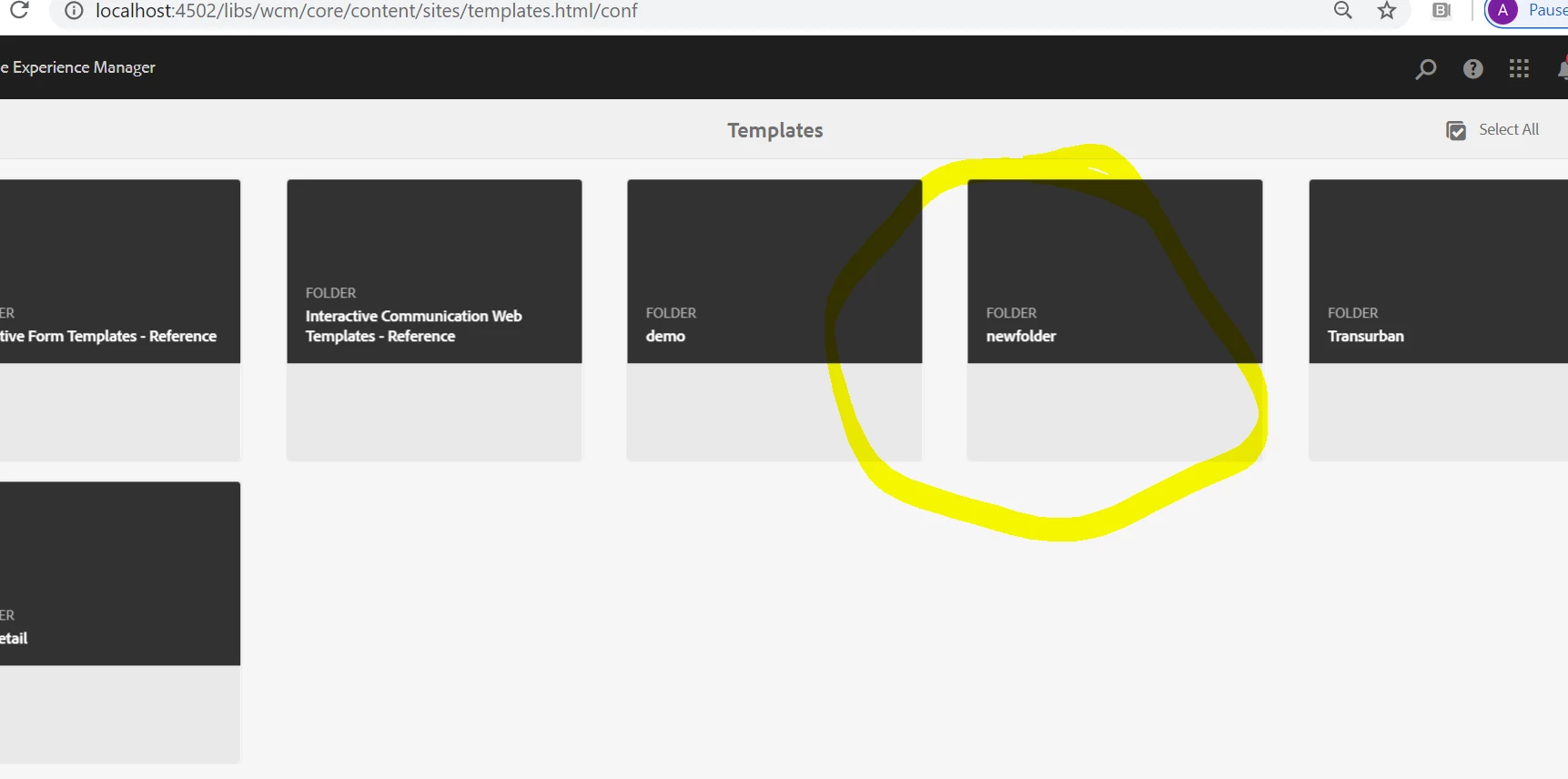Open the folder card ending in 'etail'
The image size is (1568, 779).
(x=120, y=622)
